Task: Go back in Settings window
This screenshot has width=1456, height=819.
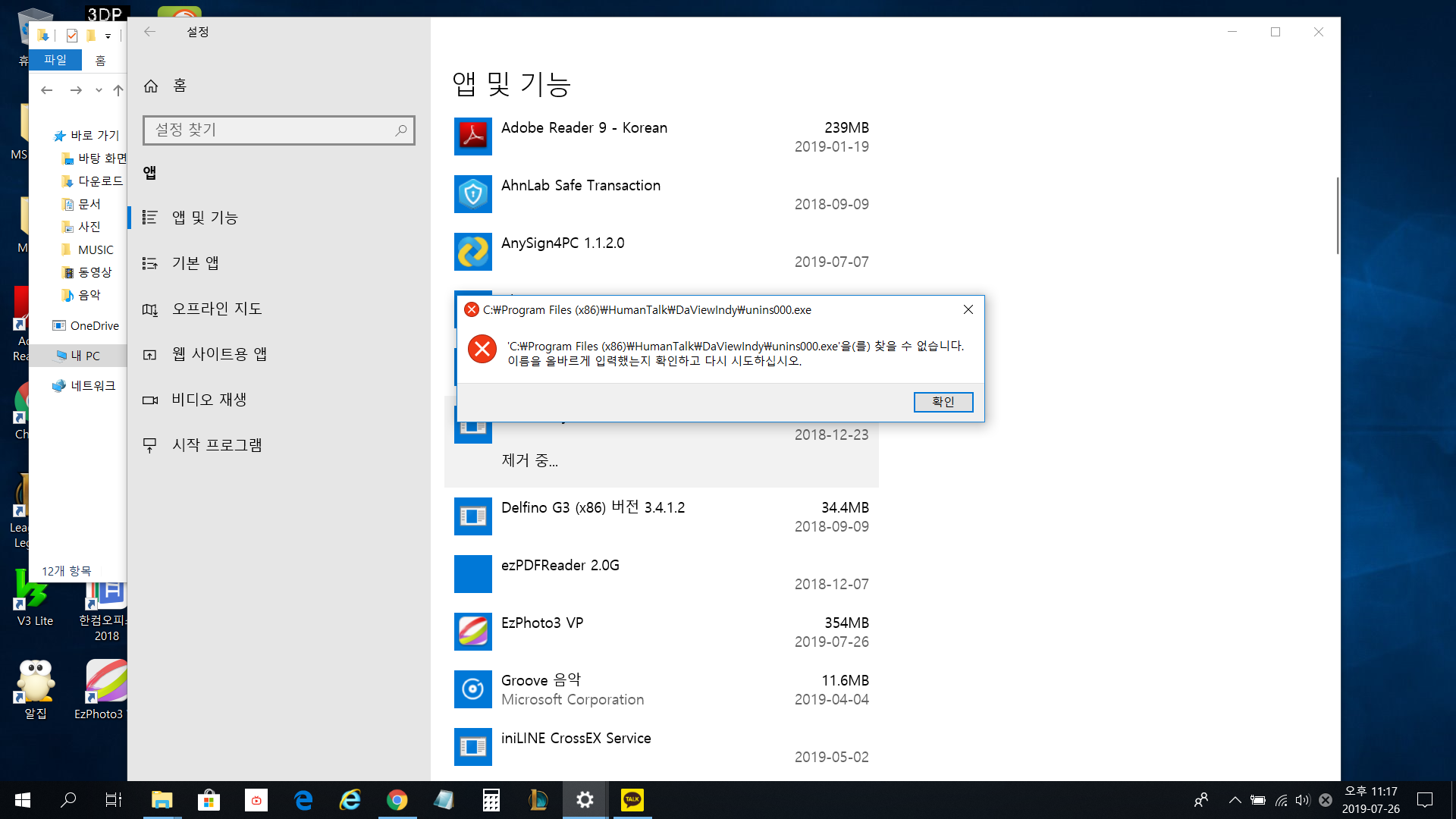Action: 149,32
